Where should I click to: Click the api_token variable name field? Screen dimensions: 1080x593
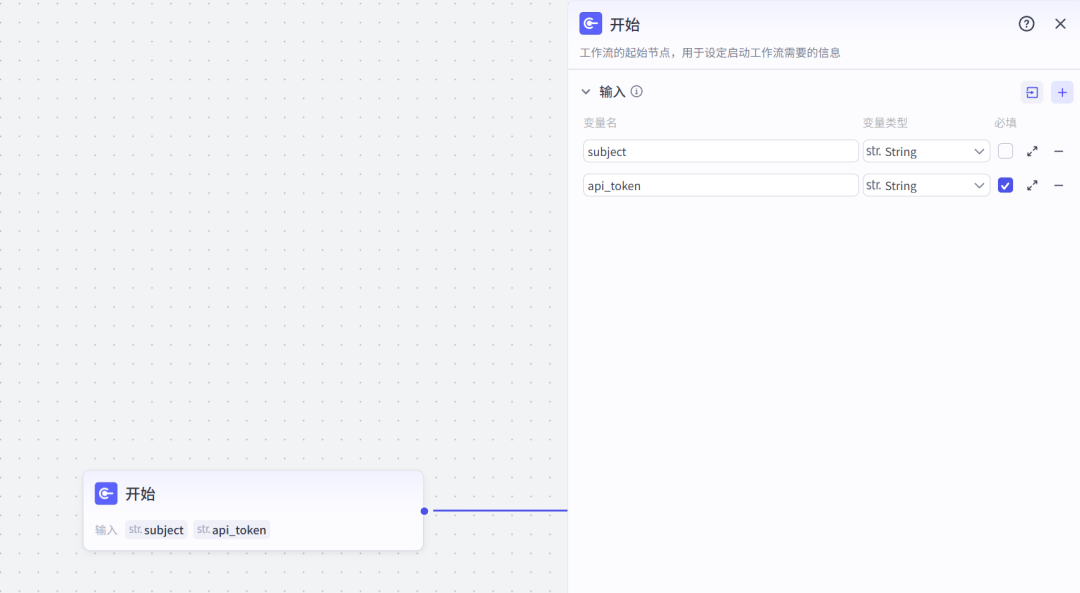click(720, 185)
